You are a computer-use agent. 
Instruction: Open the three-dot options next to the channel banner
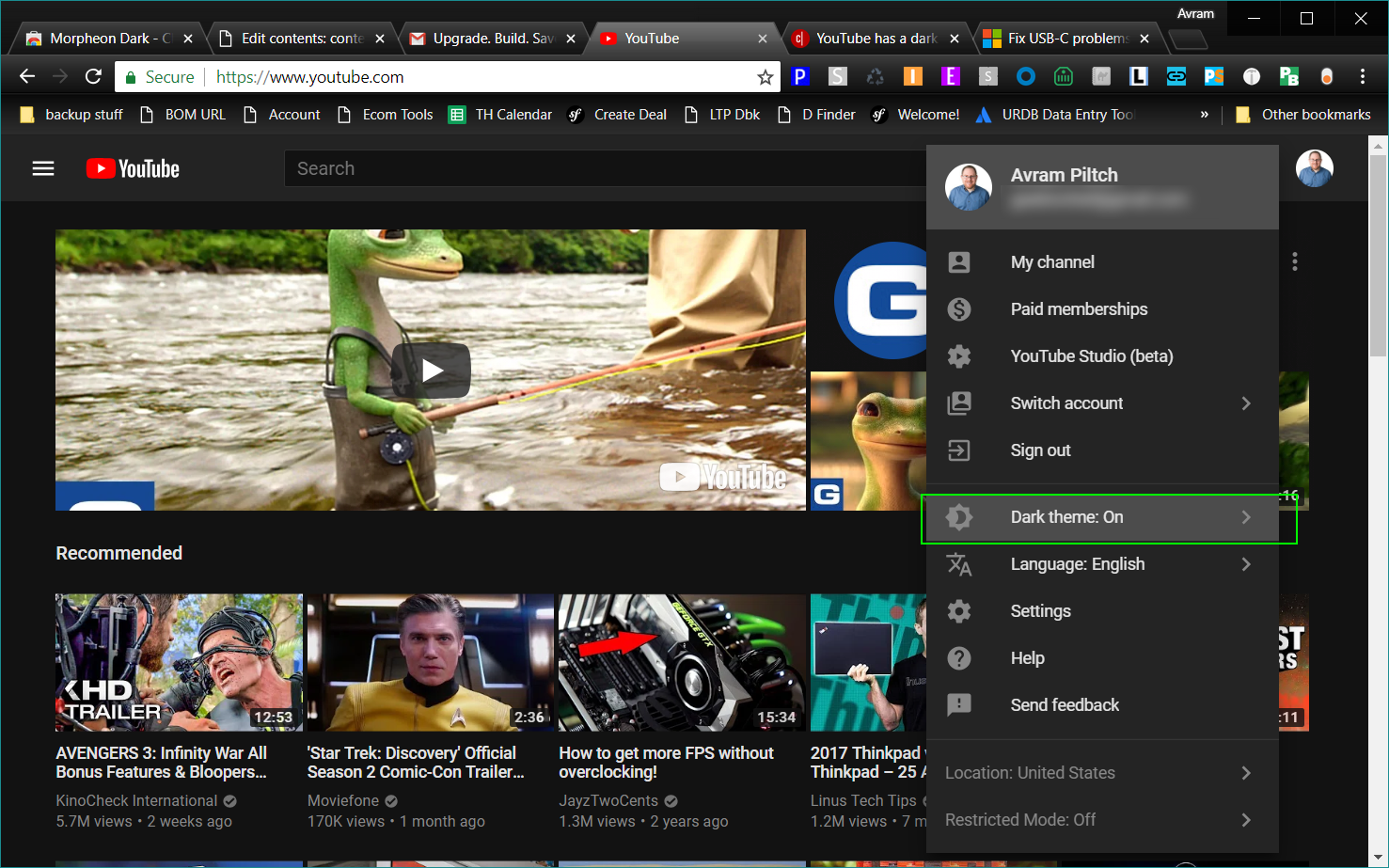1295,261
